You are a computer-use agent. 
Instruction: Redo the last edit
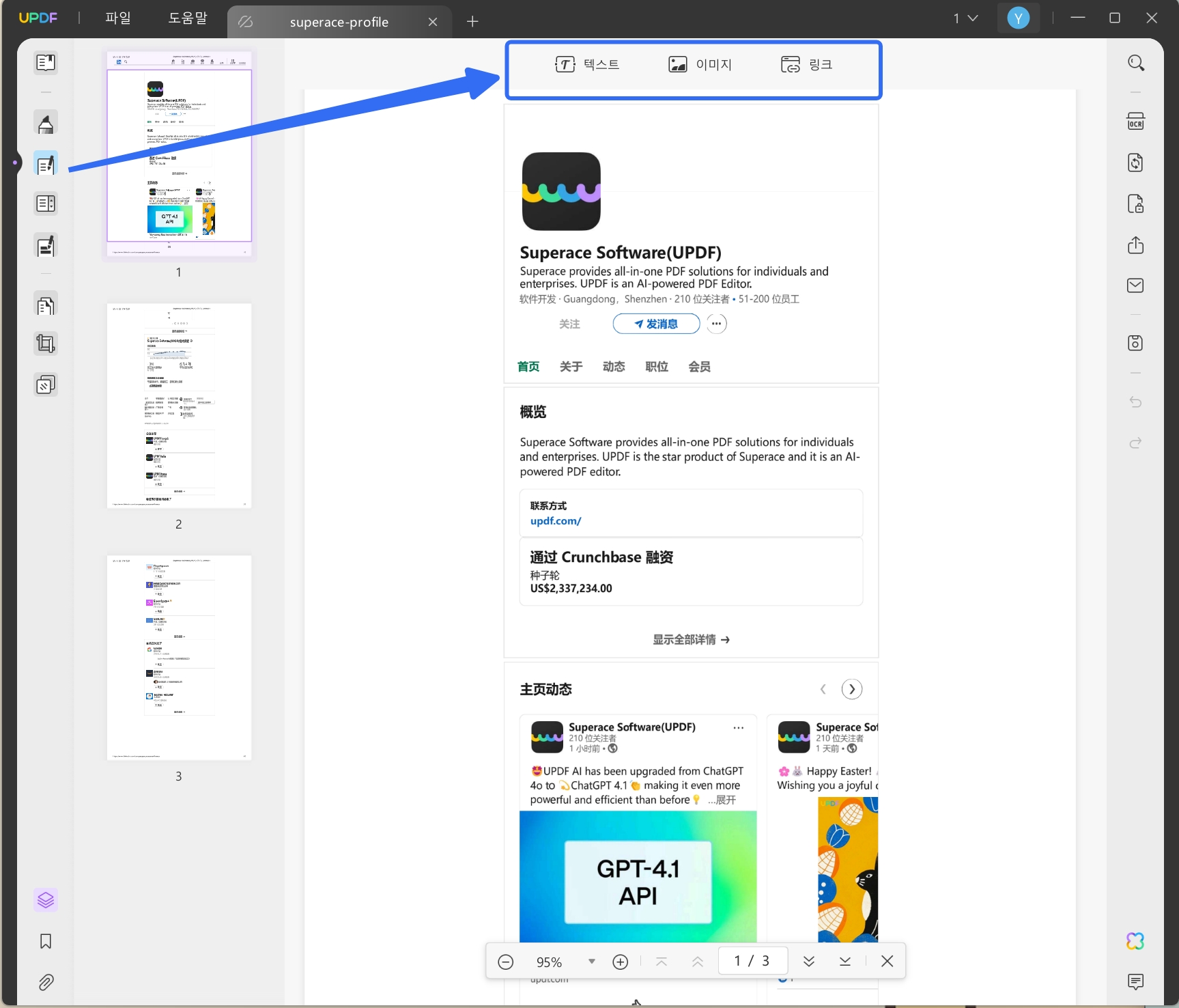(1135, 443)
